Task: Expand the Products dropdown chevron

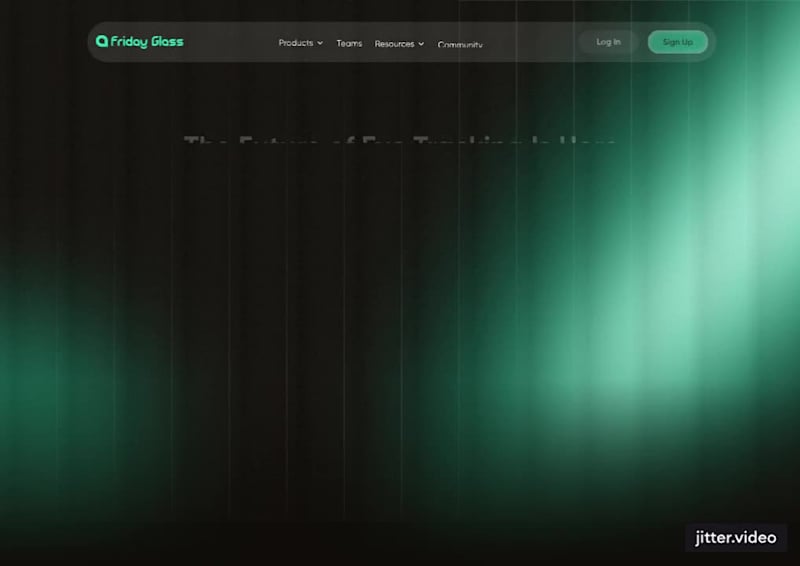Action: click(x=320, y=43)
